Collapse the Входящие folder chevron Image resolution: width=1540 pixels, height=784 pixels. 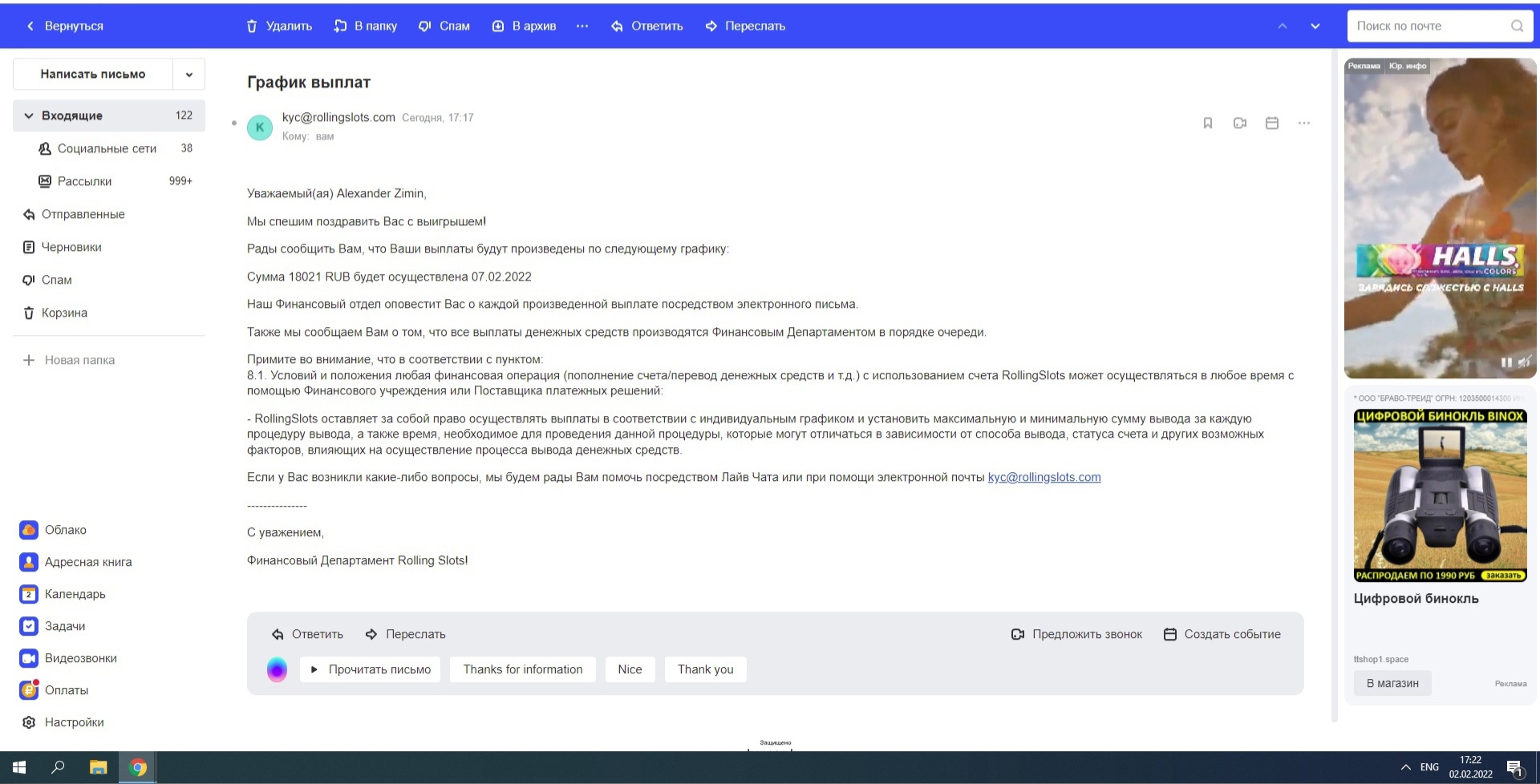[x=29, y=115]
